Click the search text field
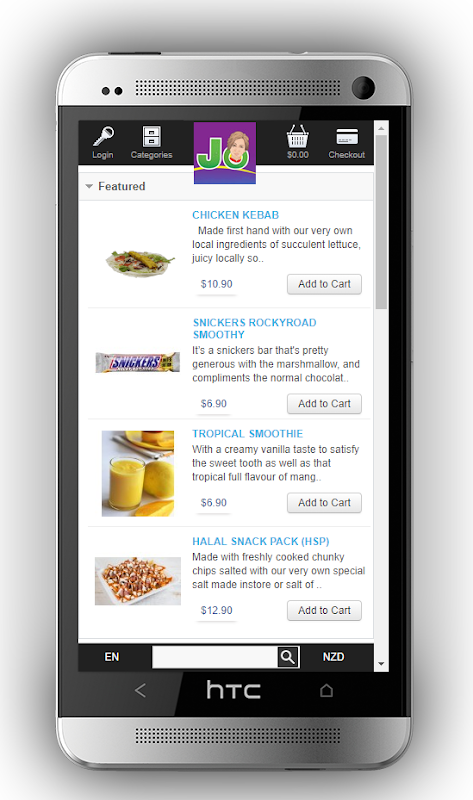Viewport: 473px width, 800px height. pyautogui.click(x=215, y=657)
